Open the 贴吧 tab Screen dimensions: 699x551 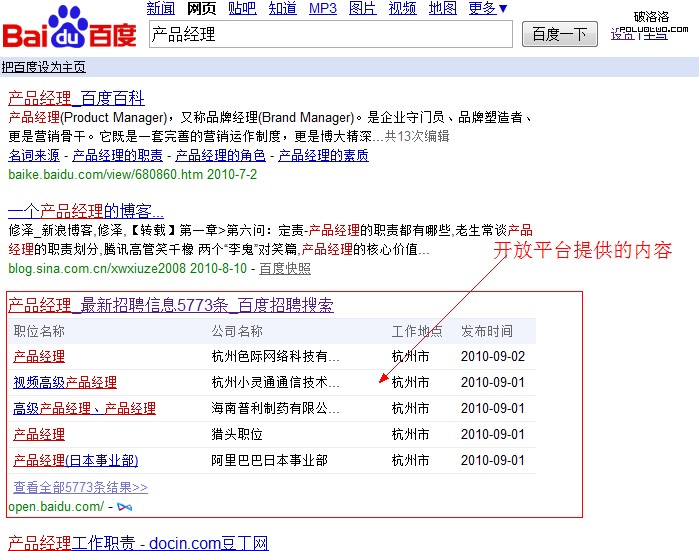(x=242, y=8)
